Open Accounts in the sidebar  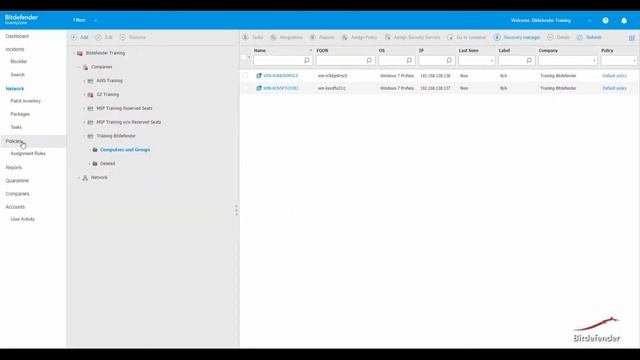click(15, 207)
